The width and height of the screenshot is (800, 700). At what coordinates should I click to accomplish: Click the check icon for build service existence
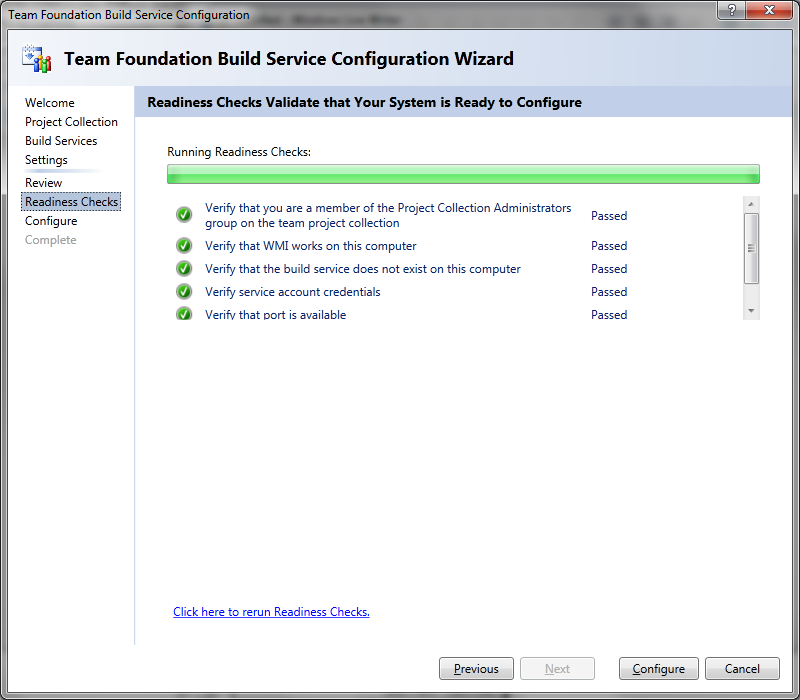point(184,269)
